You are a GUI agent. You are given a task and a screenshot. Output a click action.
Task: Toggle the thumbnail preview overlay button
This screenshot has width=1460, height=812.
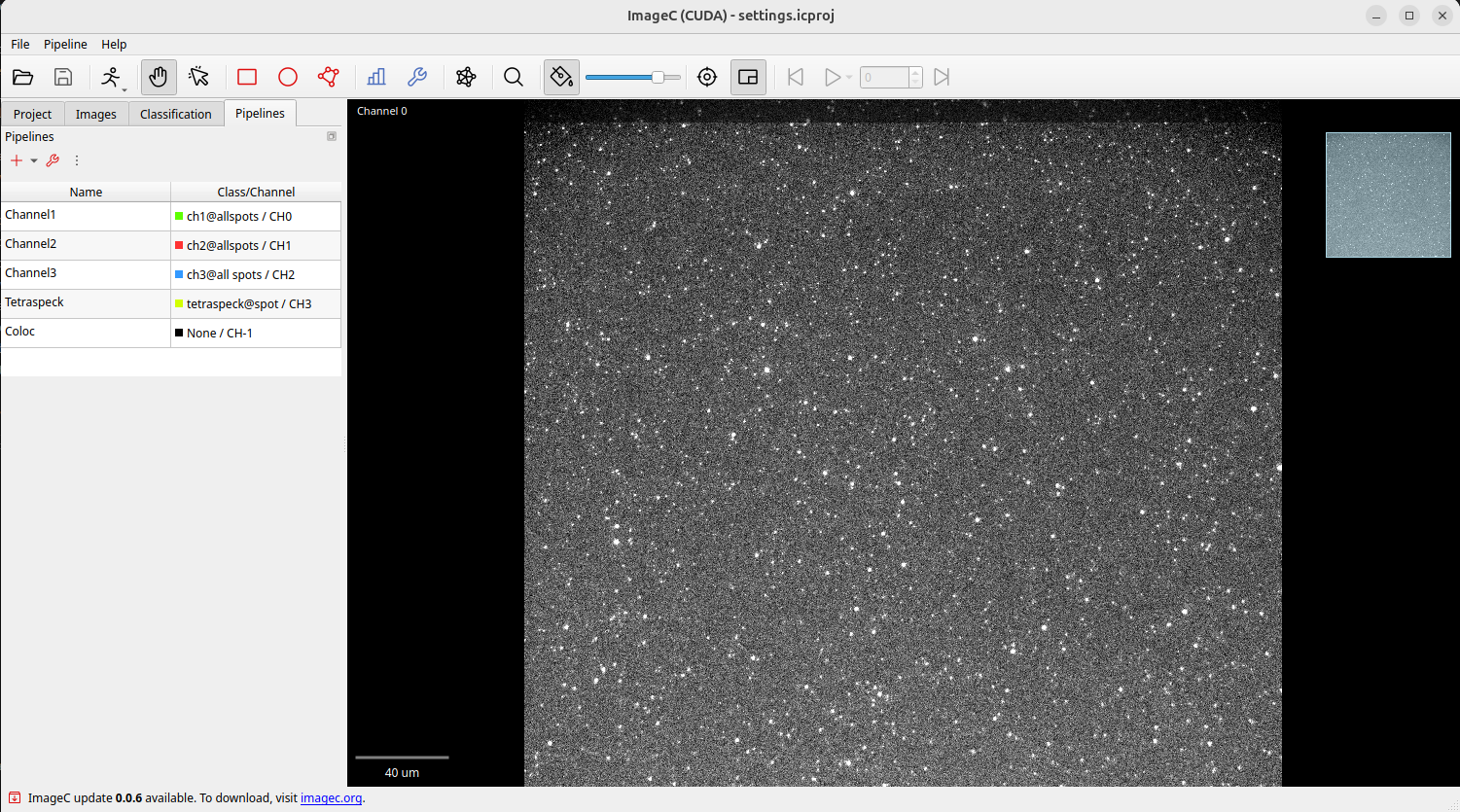748,77
